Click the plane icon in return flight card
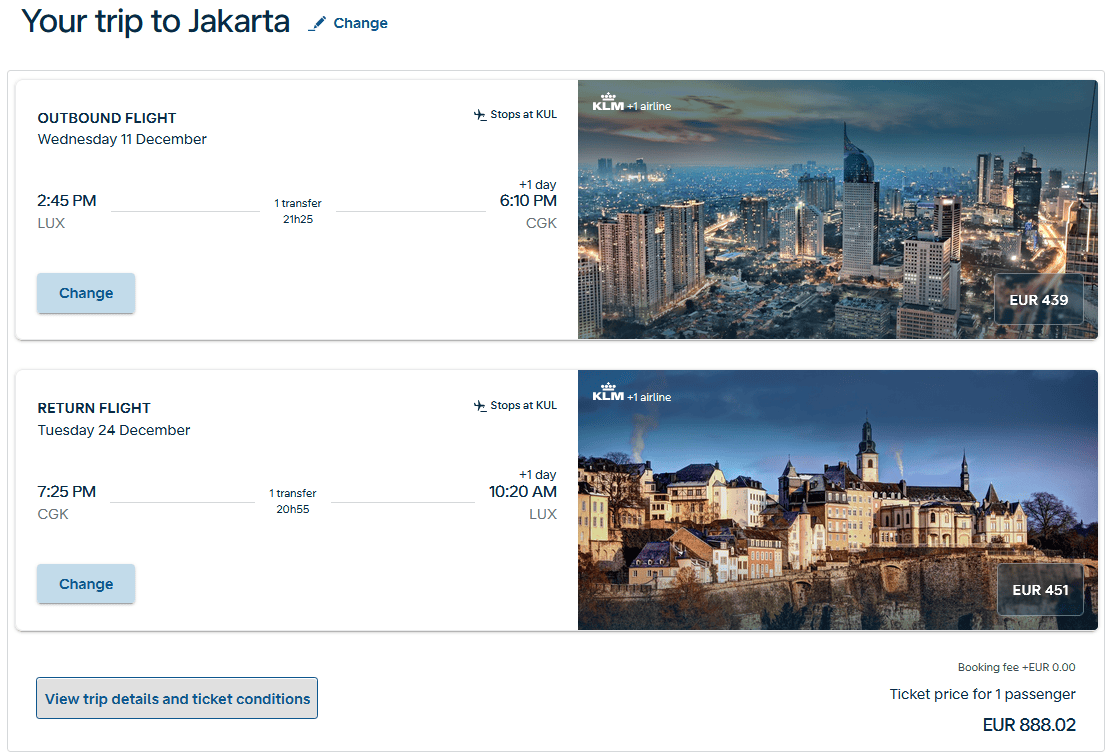The height and width of the screenshot is (756, 1109). (x=480, y=406)
